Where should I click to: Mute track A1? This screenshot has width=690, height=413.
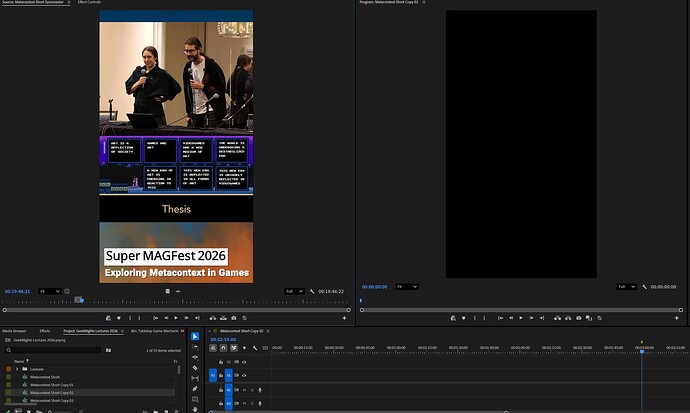(244, 390)
